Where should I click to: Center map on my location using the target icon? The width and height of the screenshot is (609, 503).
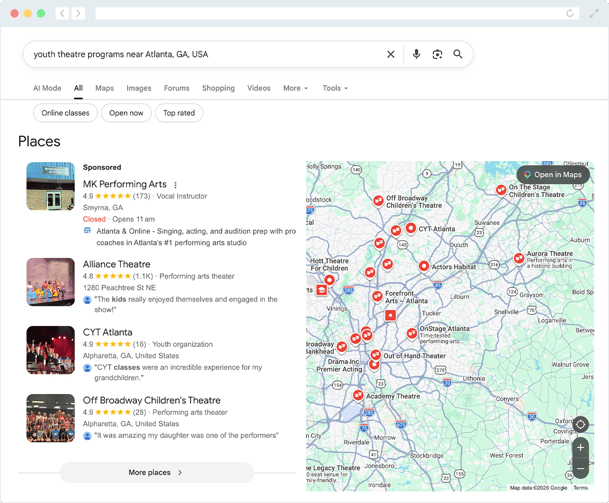point(580,425)
